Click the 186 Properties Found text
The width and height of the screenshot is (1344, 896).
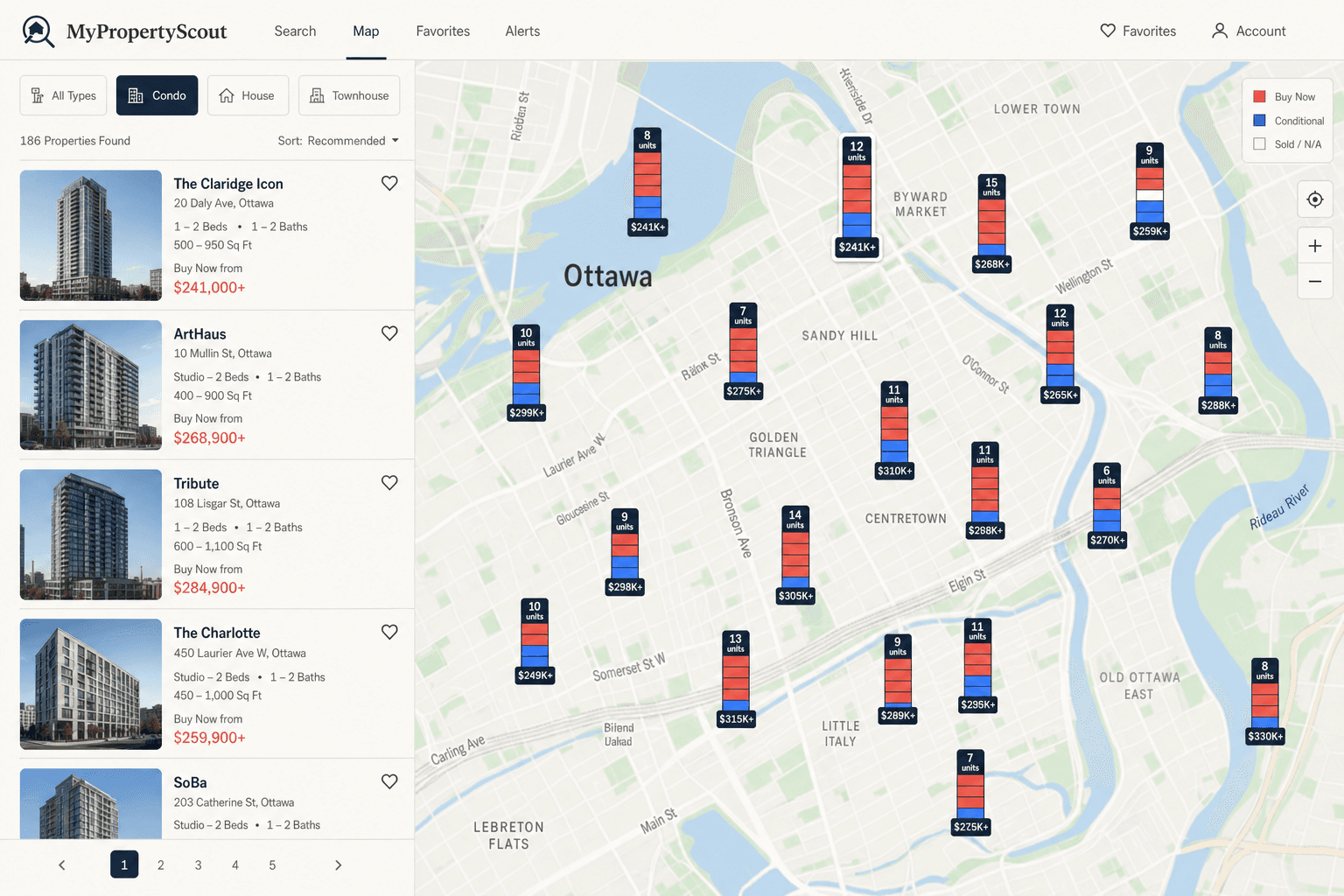coord(75,141)
